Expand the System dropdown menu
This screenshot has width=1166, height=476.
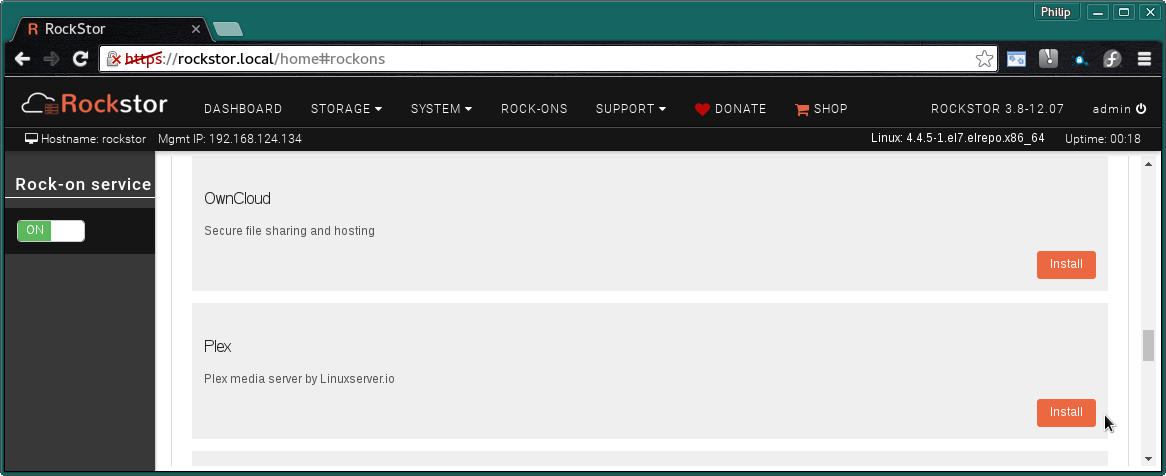(442, 109)
